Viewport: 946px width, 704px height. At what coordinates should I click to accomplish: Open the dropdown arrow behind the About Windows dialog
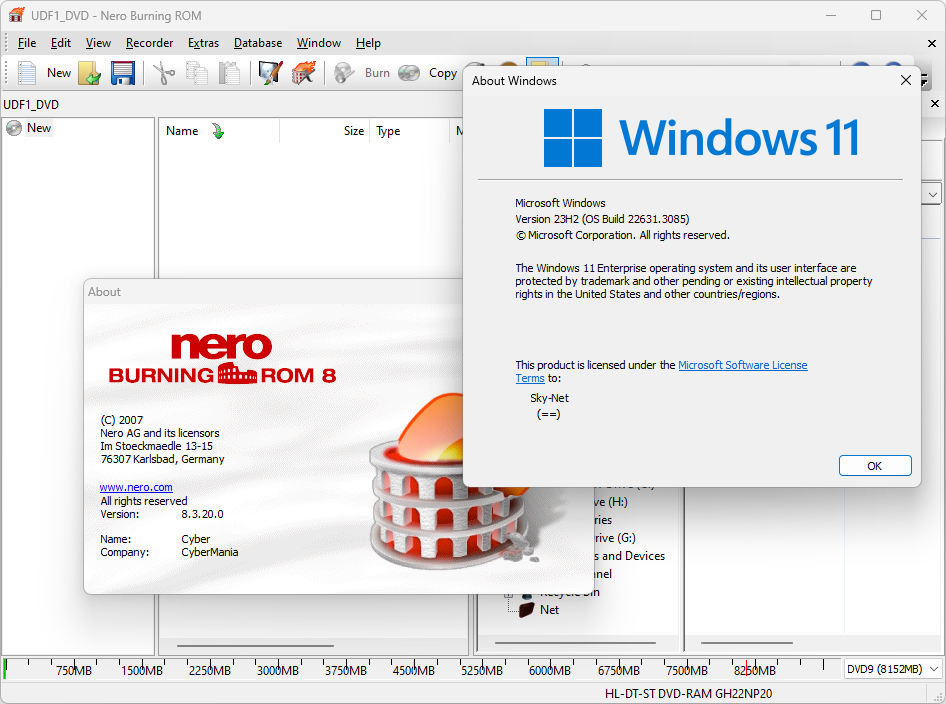(x=933, y=195)
